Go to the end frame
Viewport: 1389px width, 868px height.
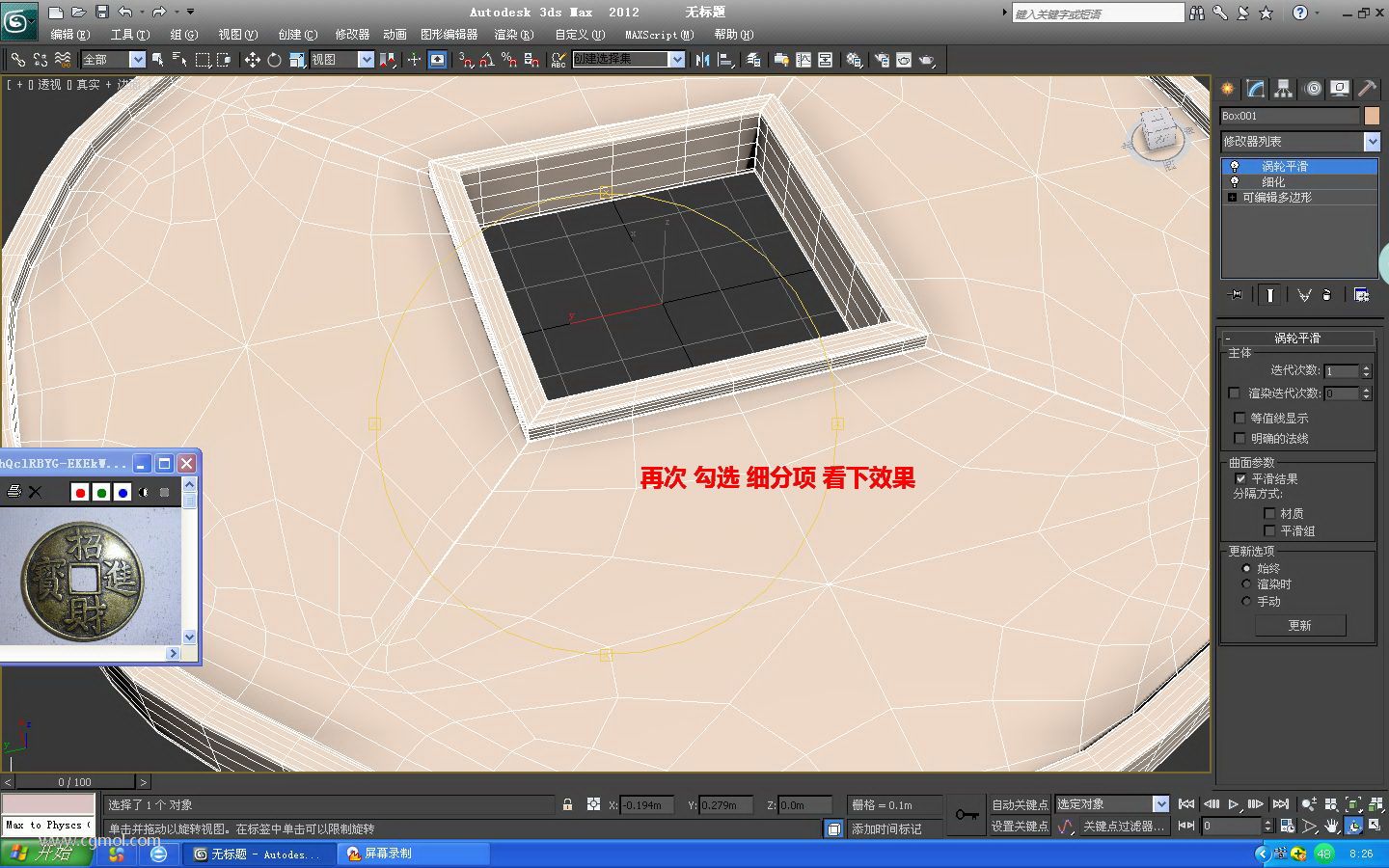1280,804
